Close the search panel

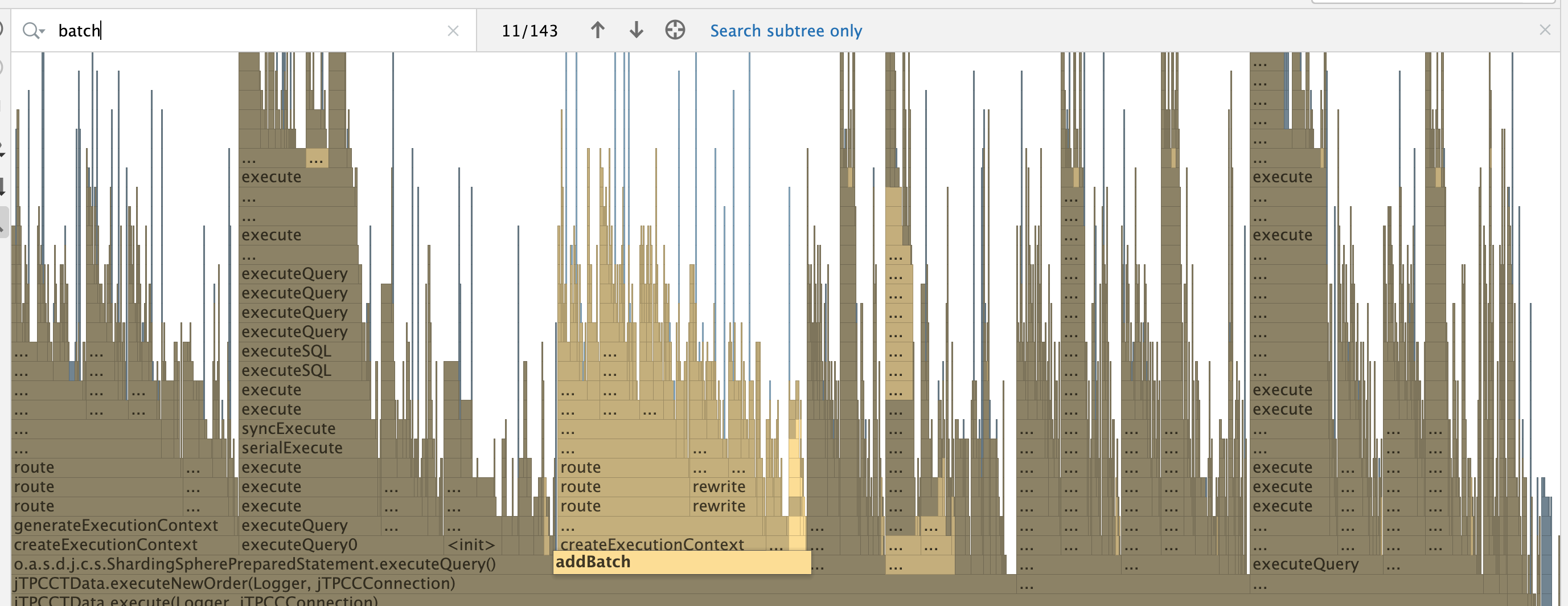point(1545,29)
